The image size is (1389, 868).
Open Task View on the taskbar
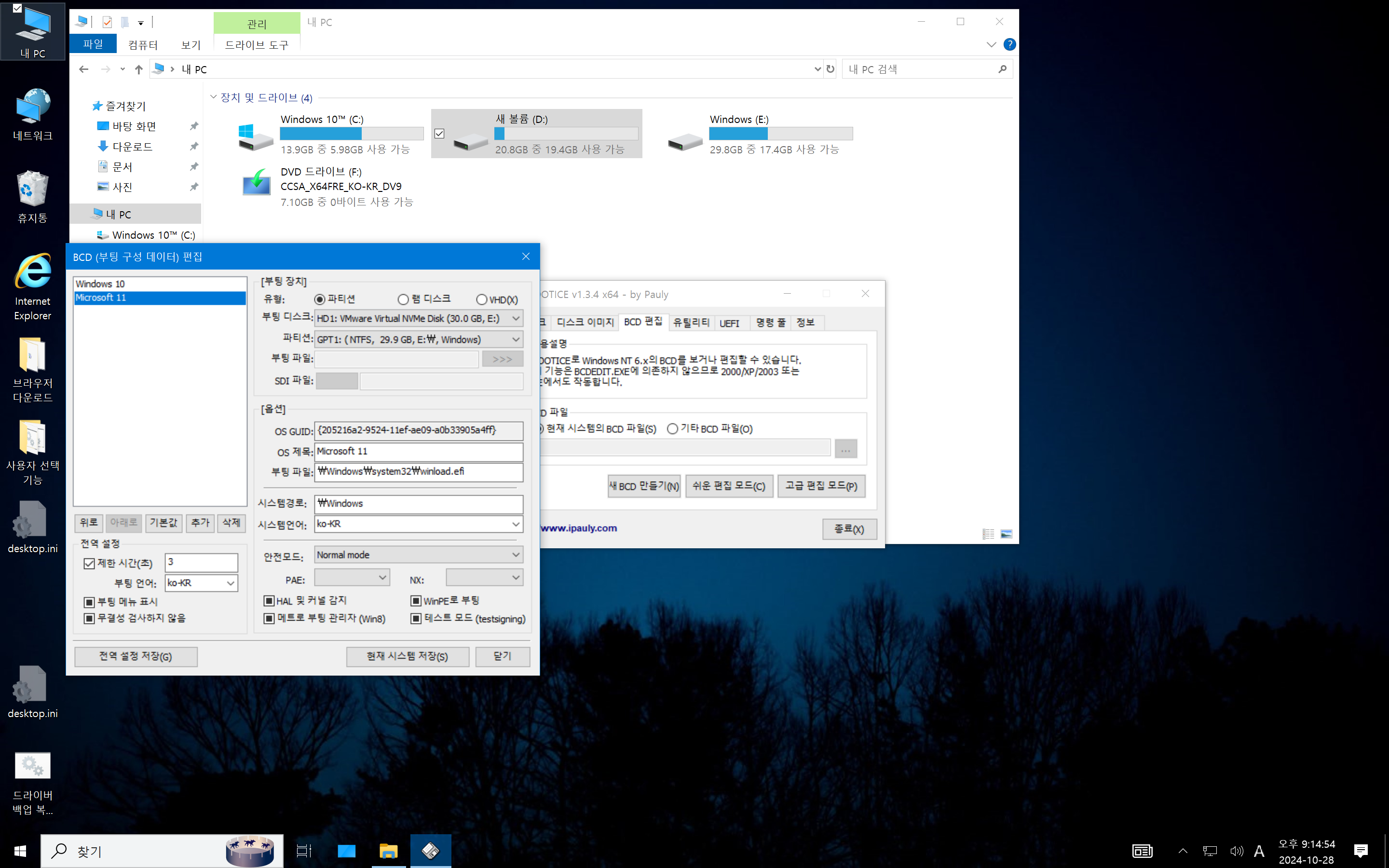click(x=304, y=851)
